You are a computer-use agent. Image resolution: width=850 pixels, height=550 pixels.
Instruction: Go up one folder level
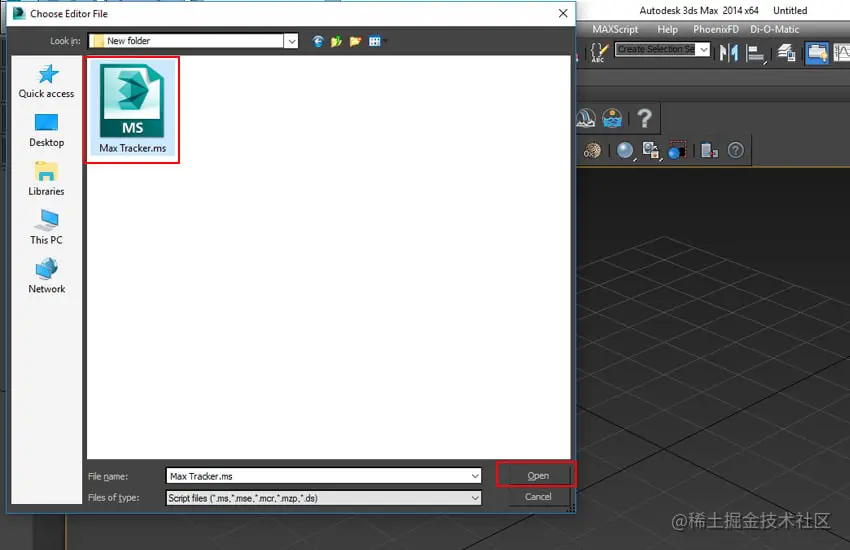tap(336, 41)
